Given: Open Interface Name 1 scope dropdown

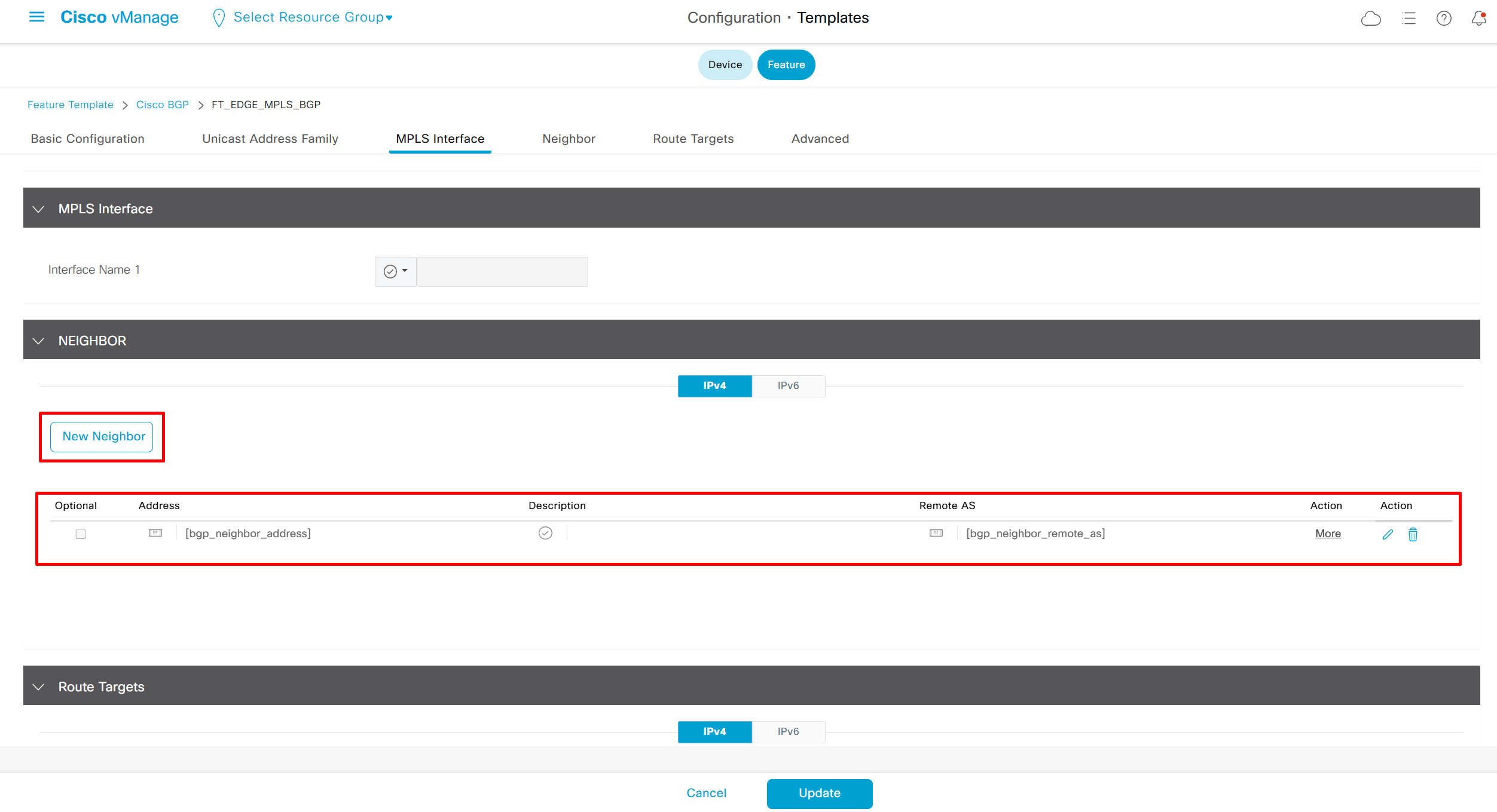Looking at the screenshot, I should pyautogui.click(x=395, y=272).
